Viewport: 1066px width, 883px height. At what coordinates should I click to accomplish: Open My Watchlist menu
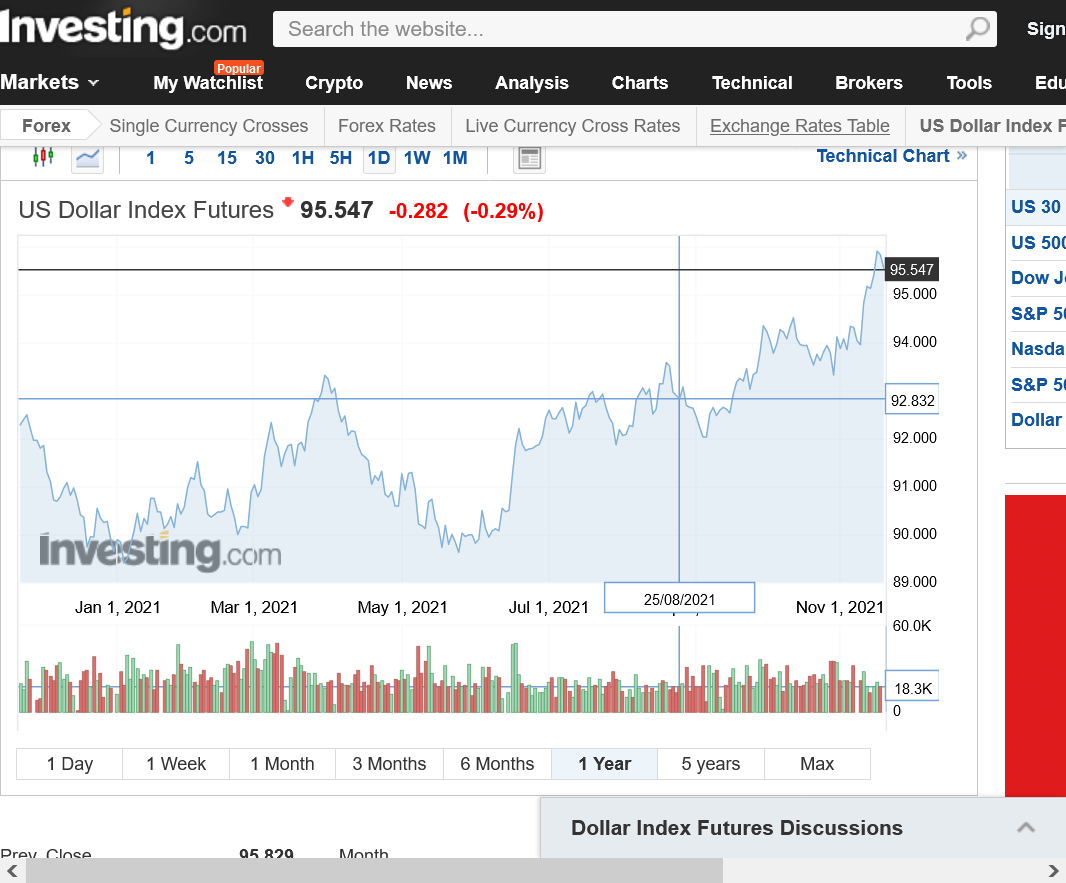coord(208,83)
